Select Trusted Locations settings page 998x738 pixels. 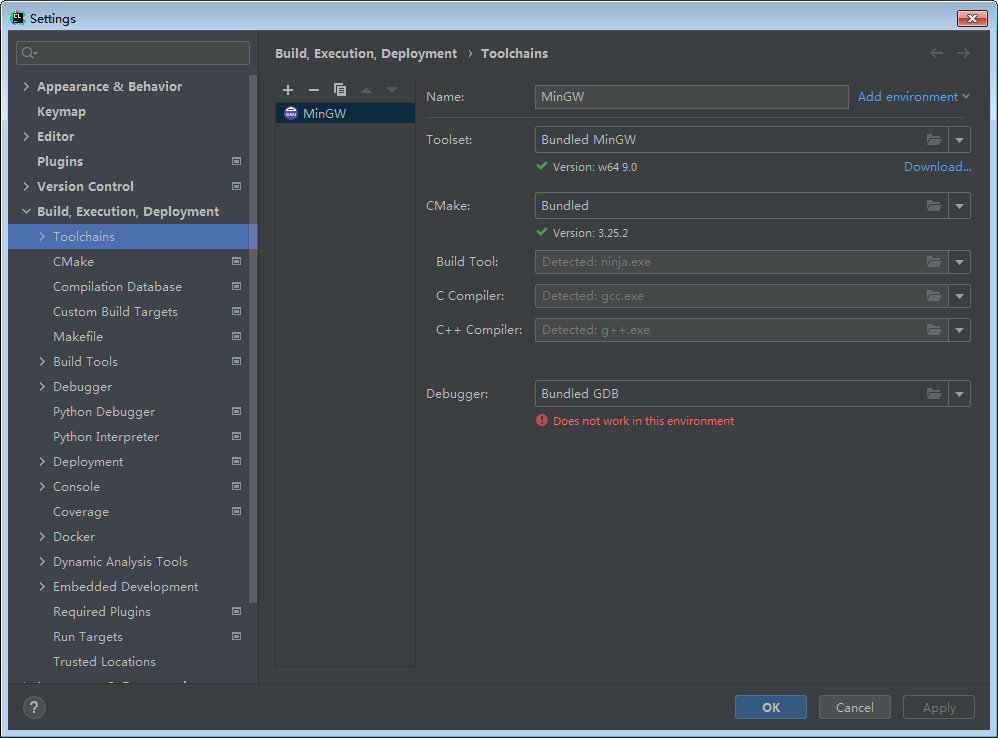(104, 662)
